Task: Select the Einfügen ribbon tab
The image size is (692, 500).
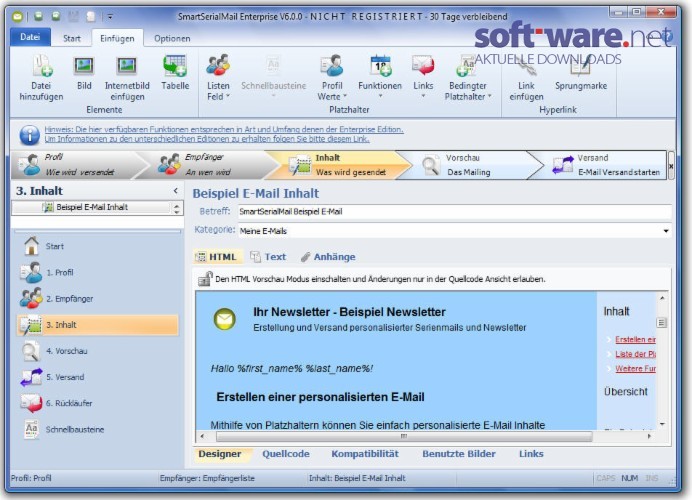Action: (117, 38)
